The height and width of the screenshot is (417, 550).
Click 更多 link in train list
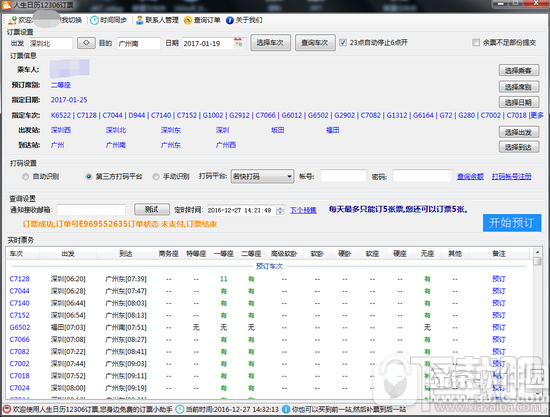tap(536, 115)
